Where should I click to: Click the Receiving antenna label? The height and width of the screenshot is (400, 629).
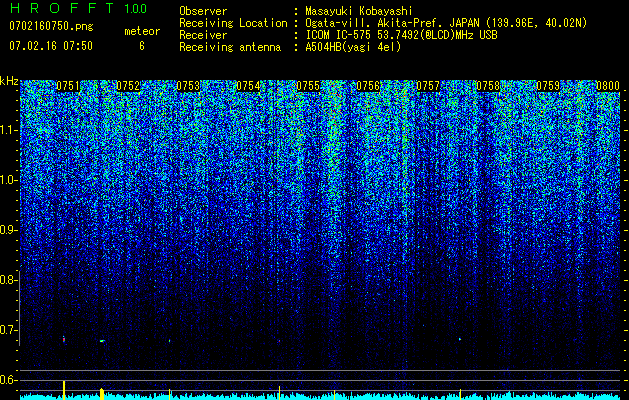tap(230, 47)
